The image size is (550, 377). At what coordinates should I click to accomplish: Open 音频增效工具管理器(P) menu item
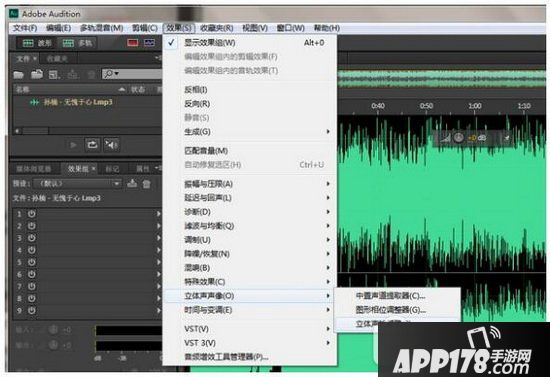tap(250, 357)
